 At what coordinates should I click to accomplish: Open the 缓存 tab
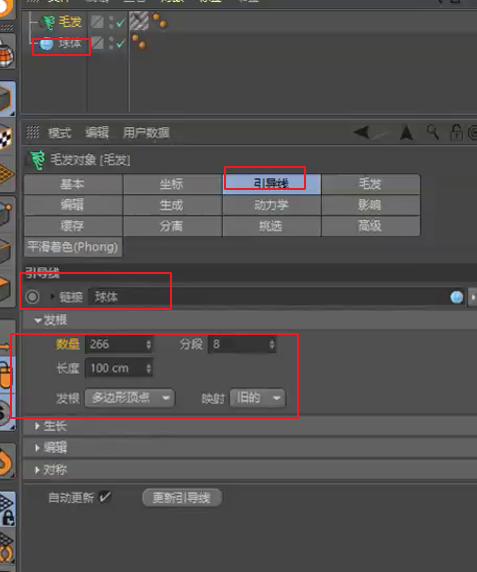pyautogui.click(x=73, y=226)
